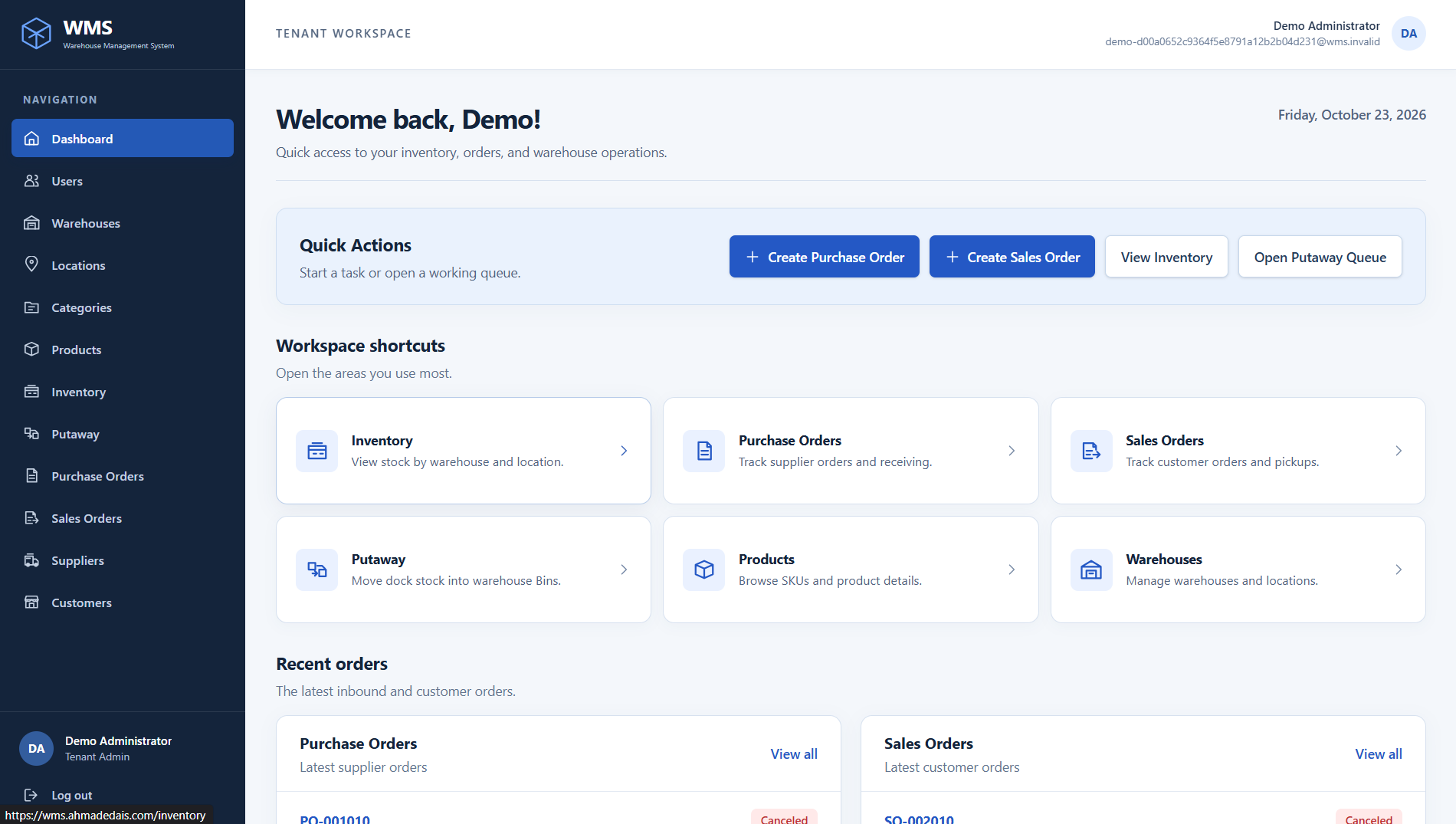The image size is (1456, 824).
Task: Click the Customers store icon in sidebar
Action: click(x=31, y=602)
